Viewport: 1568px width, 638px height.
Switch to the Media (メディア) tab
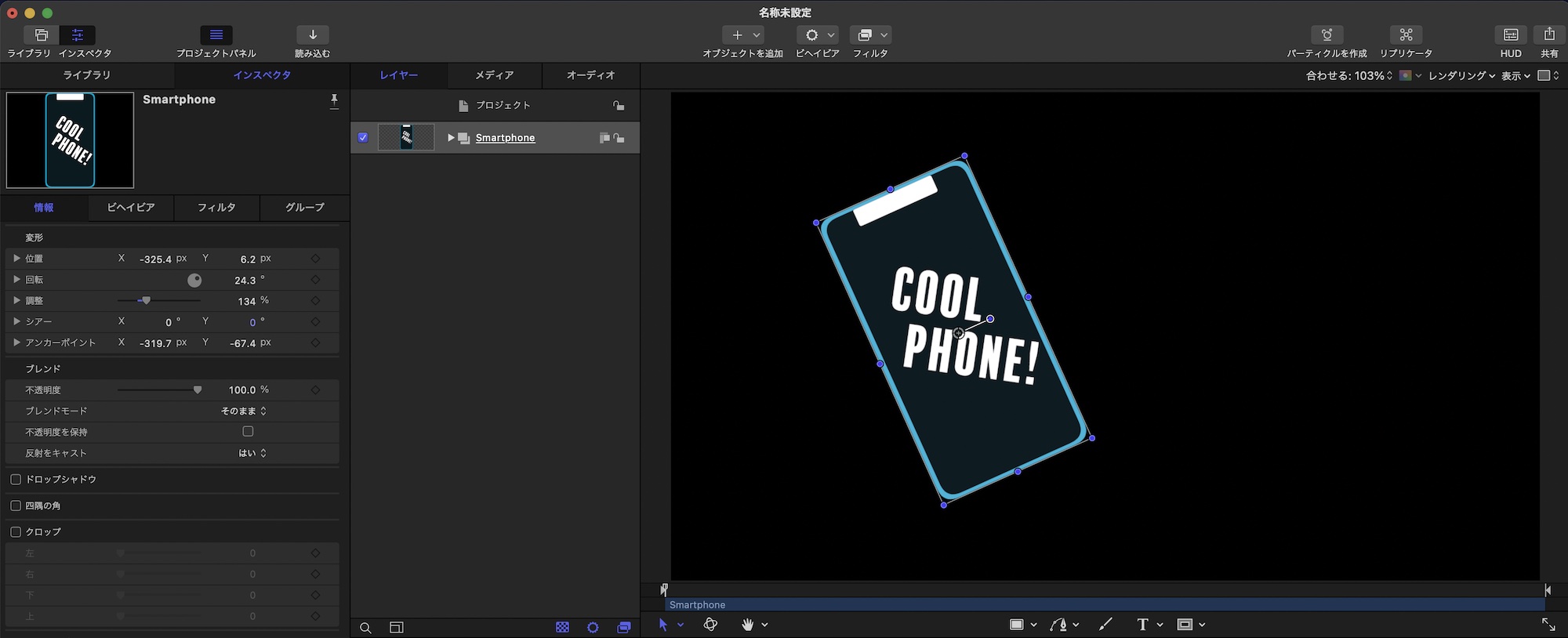(494, 75)
